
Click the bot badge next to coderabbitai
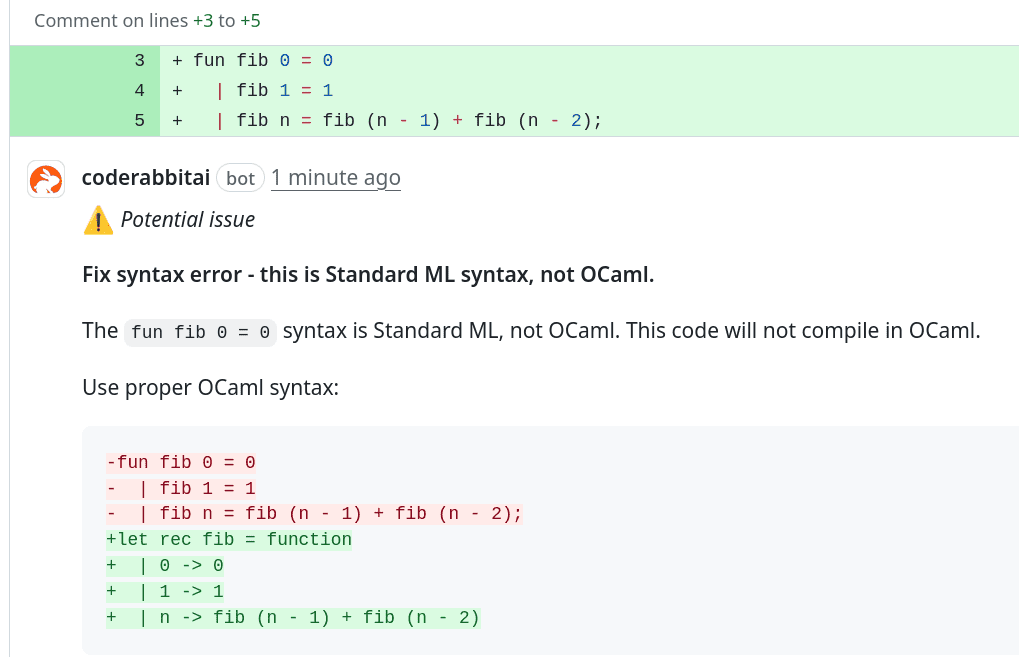click(240, 177)
